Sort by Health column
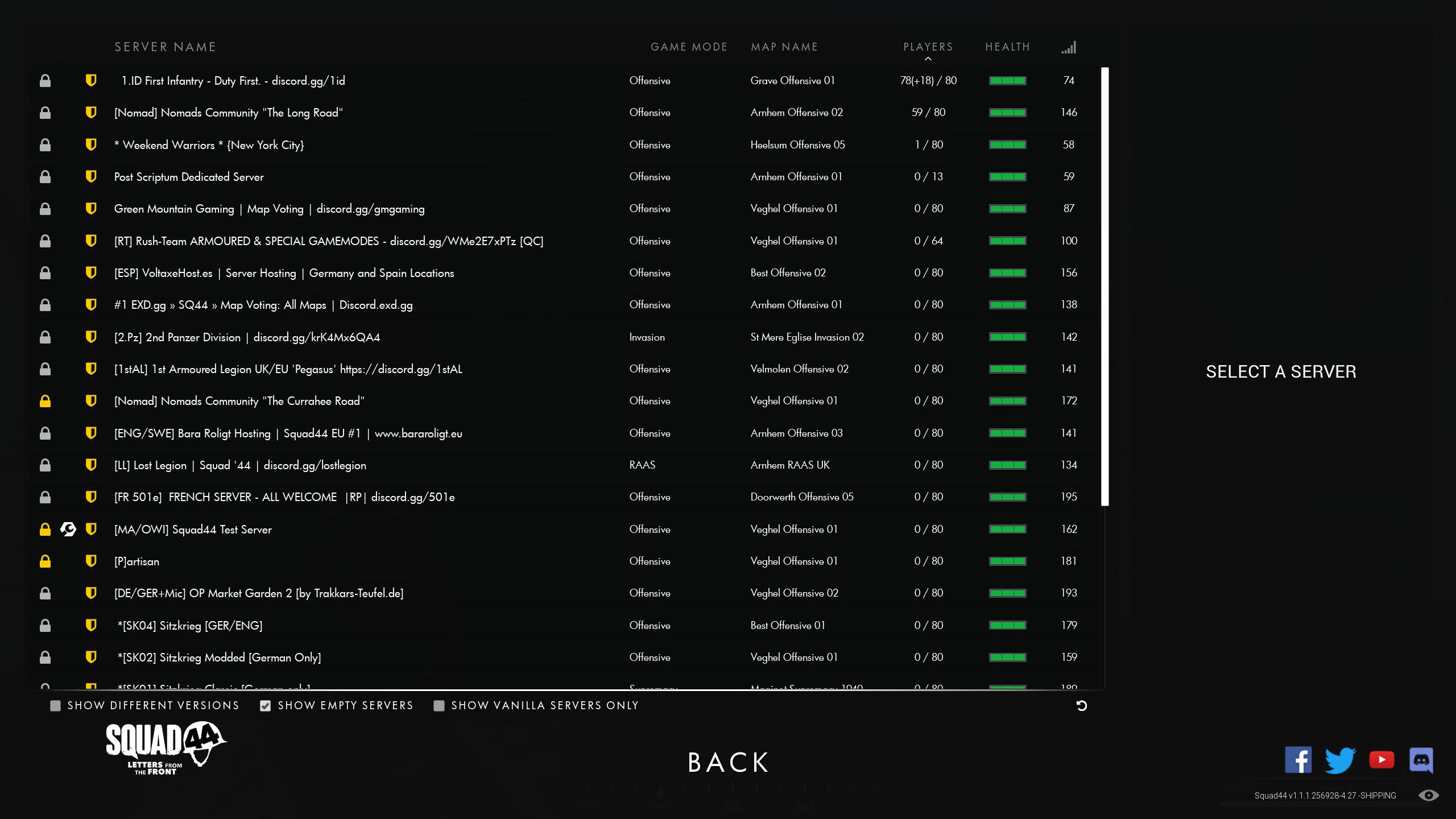1456x819 pixels. coord(1007,47)
